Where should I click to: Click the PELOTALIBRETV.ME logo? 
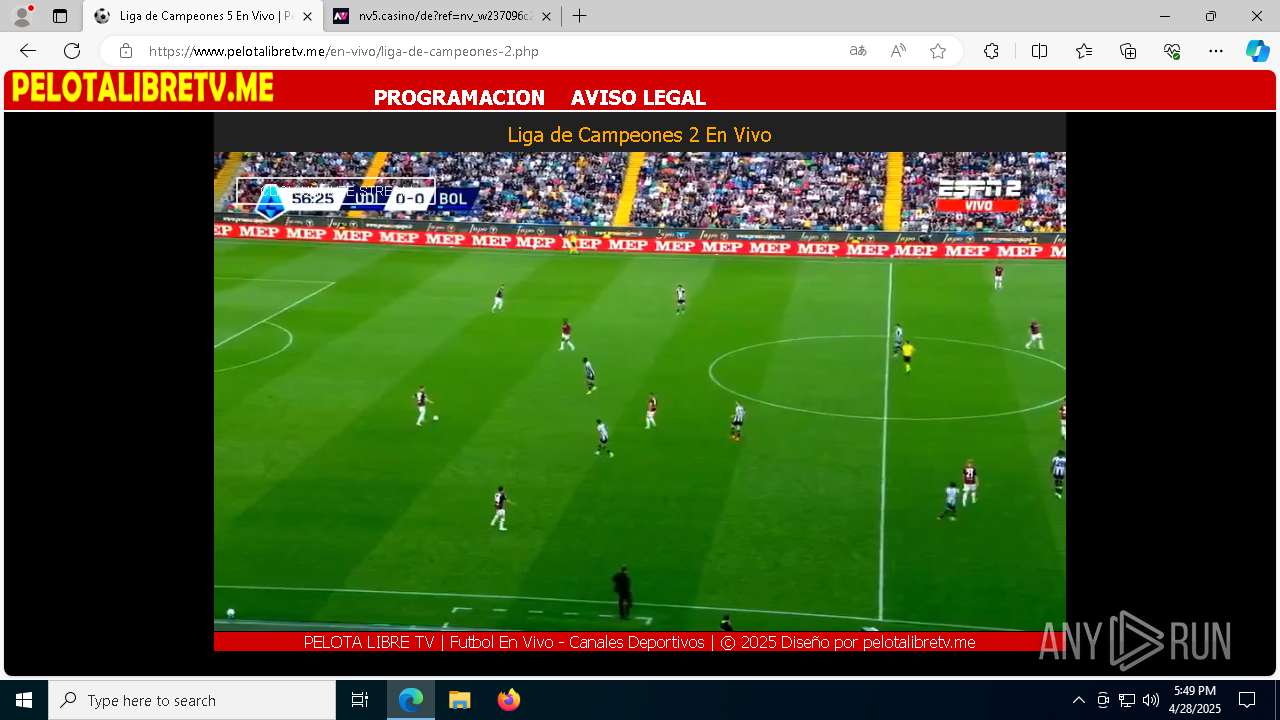[142, 88]
